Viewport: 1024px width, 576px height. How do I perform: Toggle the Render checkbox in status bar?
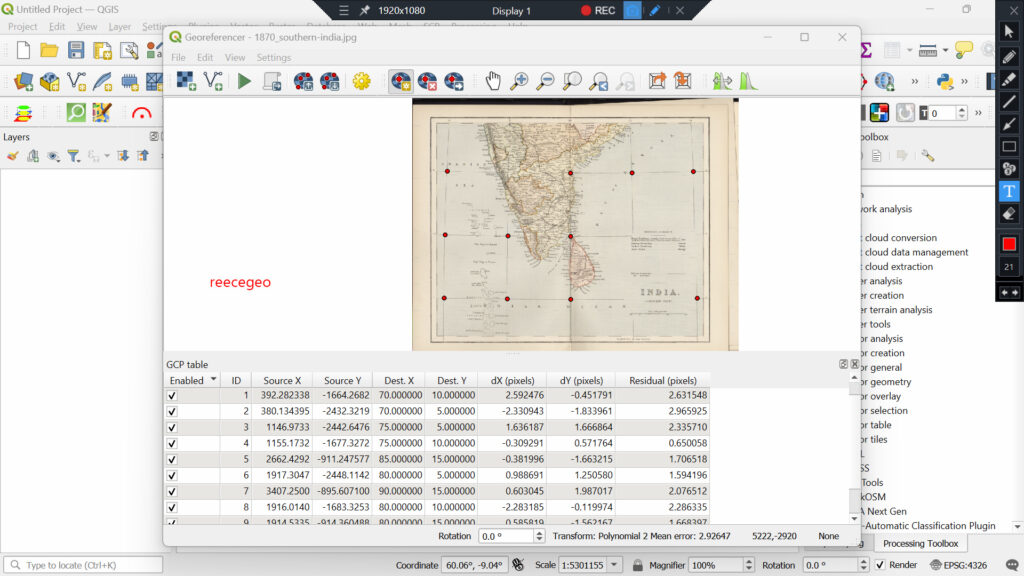point(880,565)
